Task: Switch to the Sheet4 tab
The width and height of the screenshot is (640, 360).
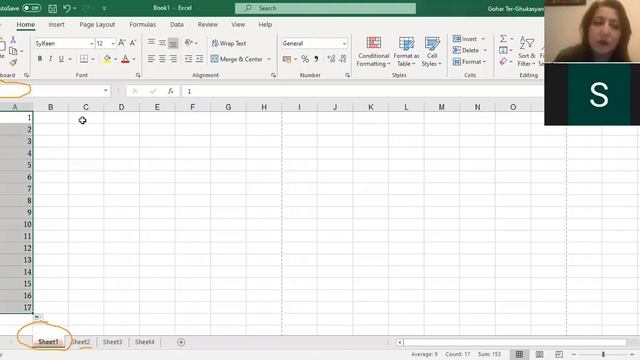Action: click(x=144, y=342)
